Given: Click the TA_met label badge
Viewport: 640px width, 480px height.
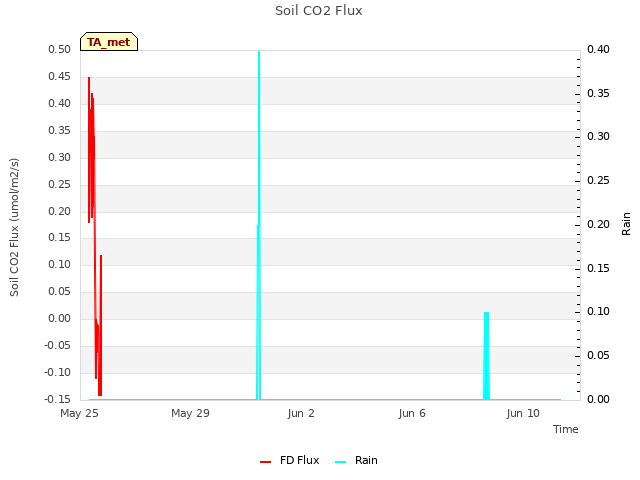Looking at the screenshot, I should click(x=109, y=42).
